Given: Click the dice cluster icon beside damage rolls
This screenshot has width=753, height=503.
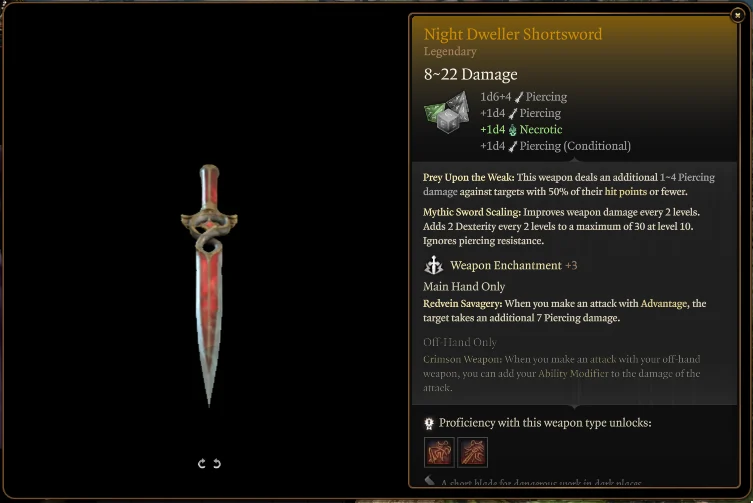Looking at the screenshot, I should pos(447,112).
